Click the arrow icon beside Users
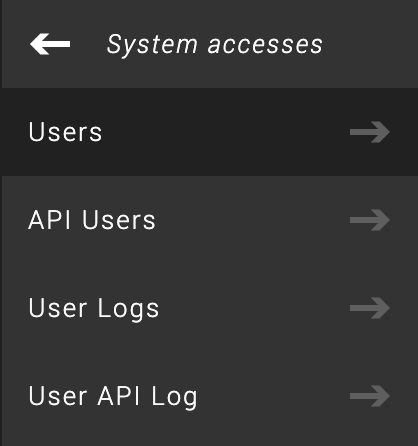The width and height of the screenshot is (418, 446). [x=370, y=132]
